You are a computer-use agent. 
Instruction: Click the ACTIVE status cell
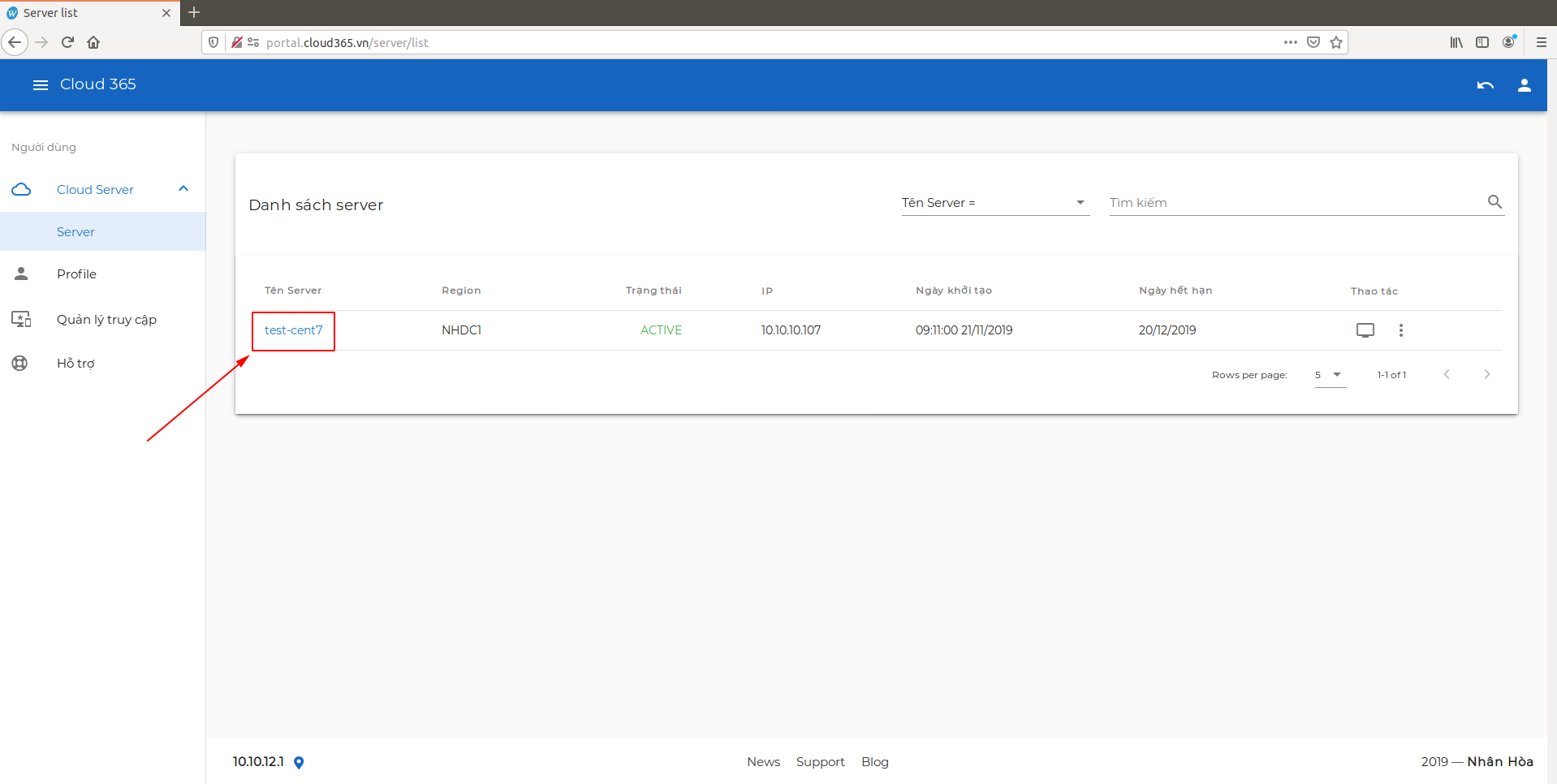pyautogui.click(x=661, y=330)
